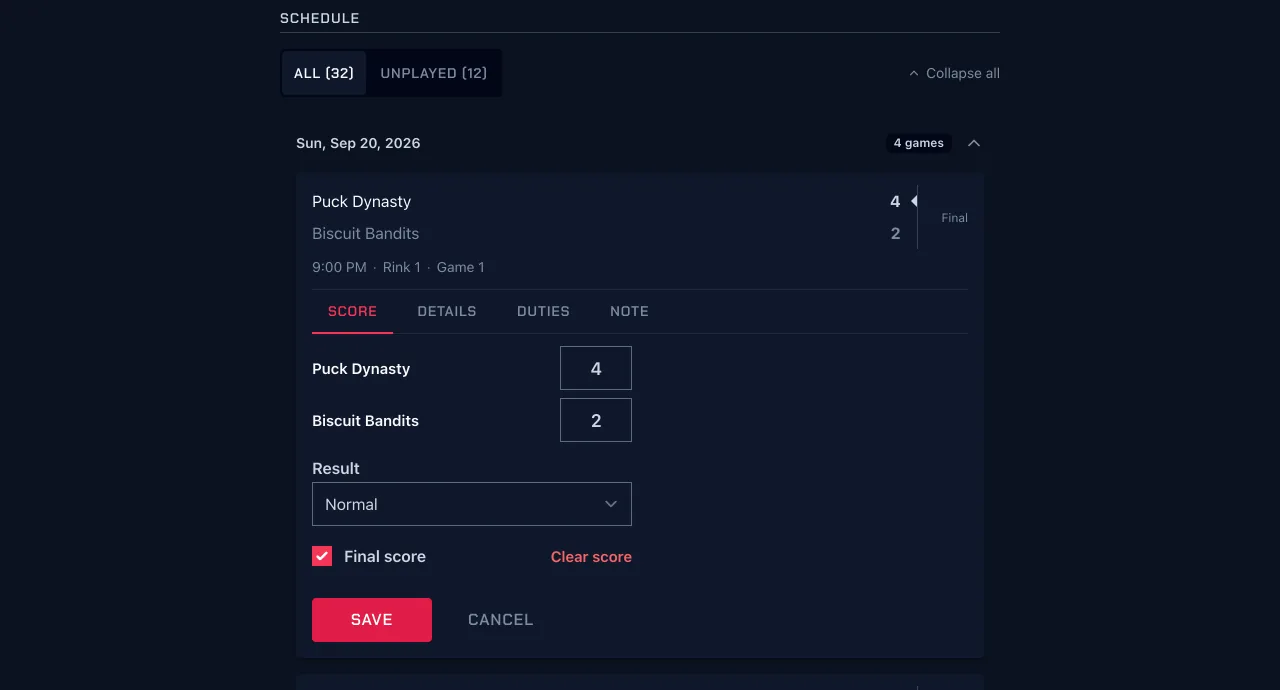Click the Final status label

[x=954, y=218]
